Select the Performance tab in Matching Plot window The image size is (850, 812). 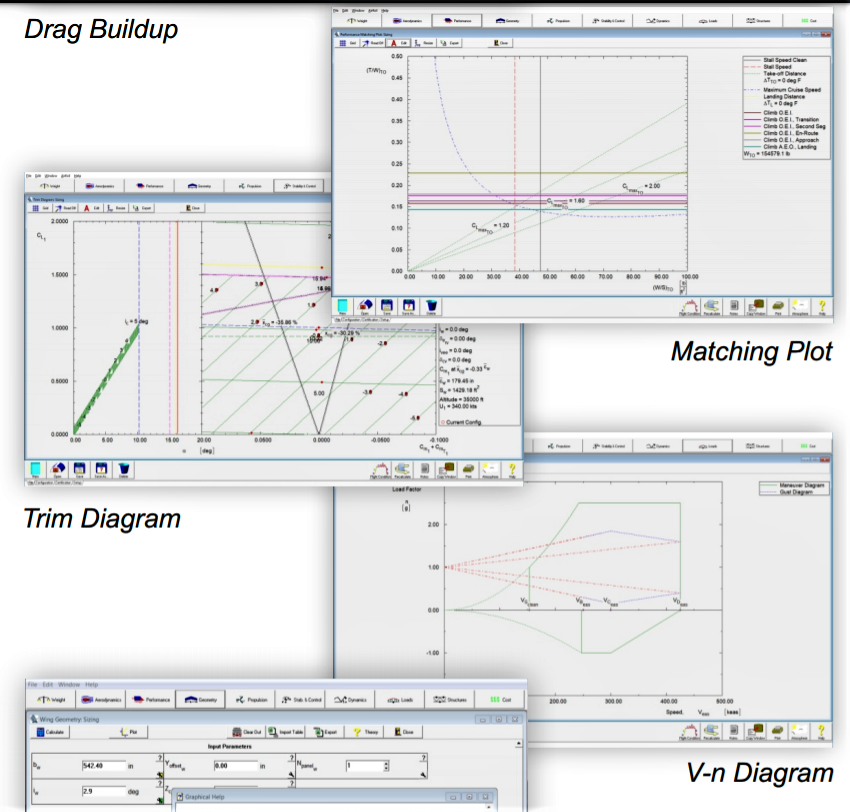point(457,21)
